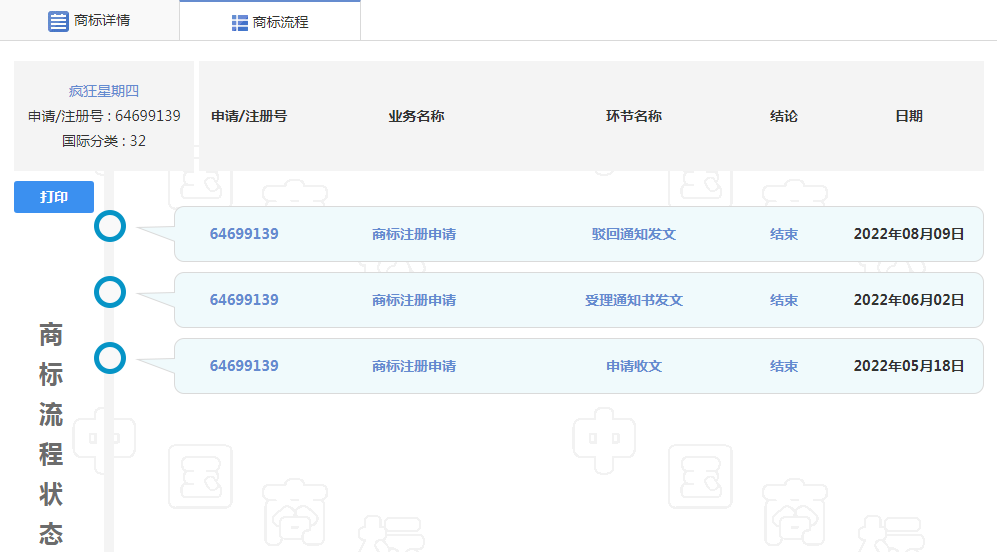The image size is (997, 552).
Task: Click 商标注册申请 in the 2022年06月02日 row
Action: pos(414,300)
